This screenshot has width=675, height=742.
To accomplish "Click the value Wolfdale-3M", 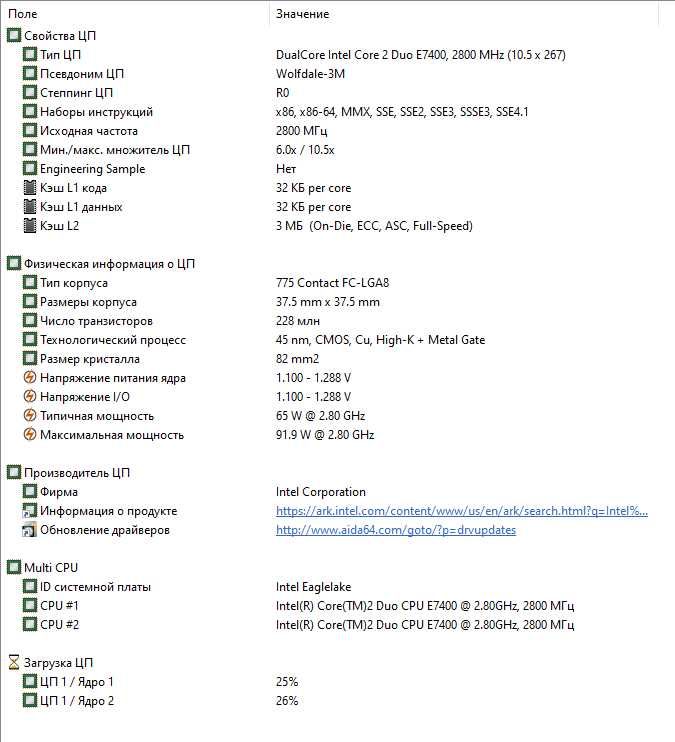I will (x=310, y=73).
